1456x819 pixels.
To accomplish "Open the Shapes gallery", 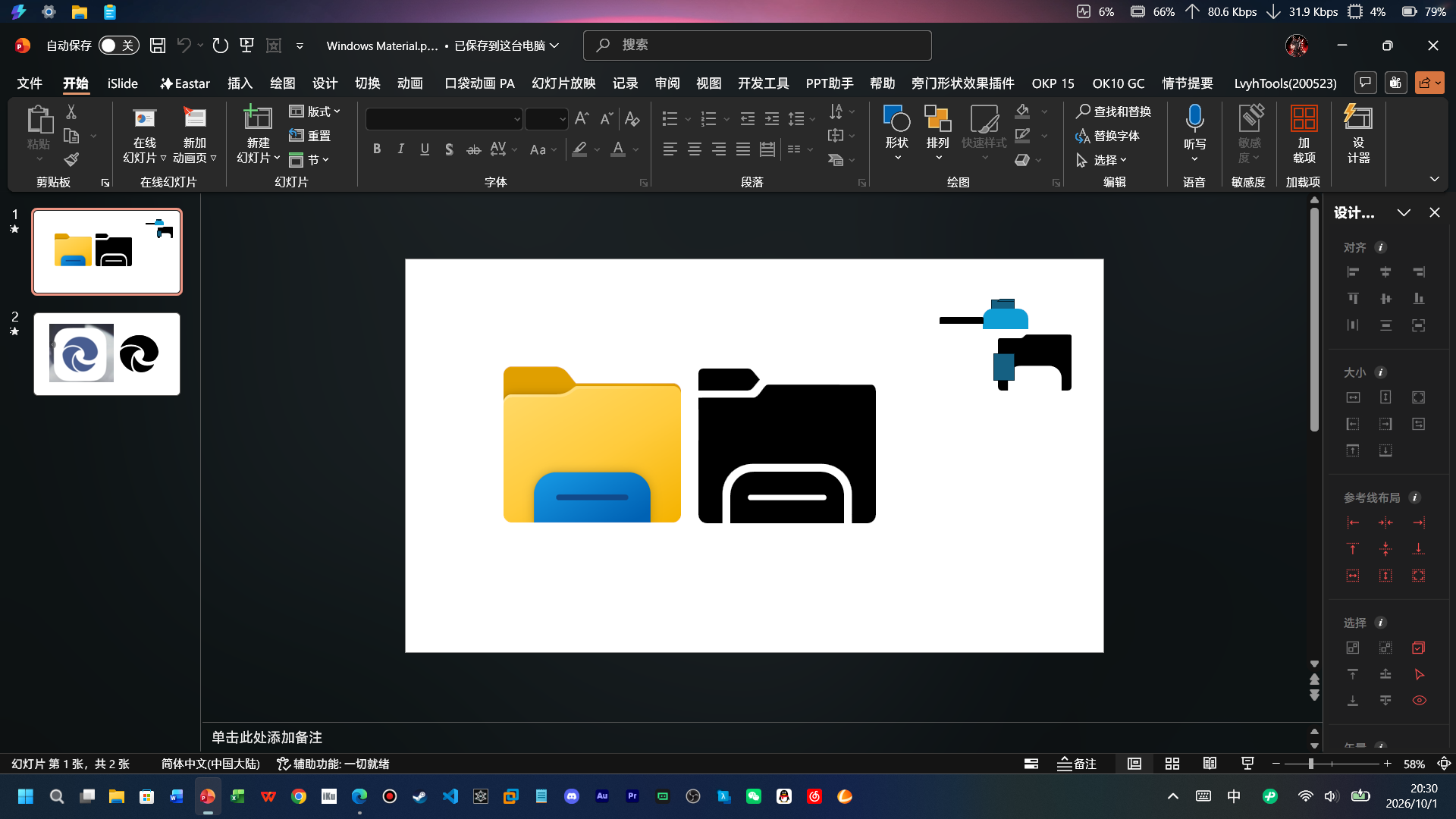I will [896, 133].
